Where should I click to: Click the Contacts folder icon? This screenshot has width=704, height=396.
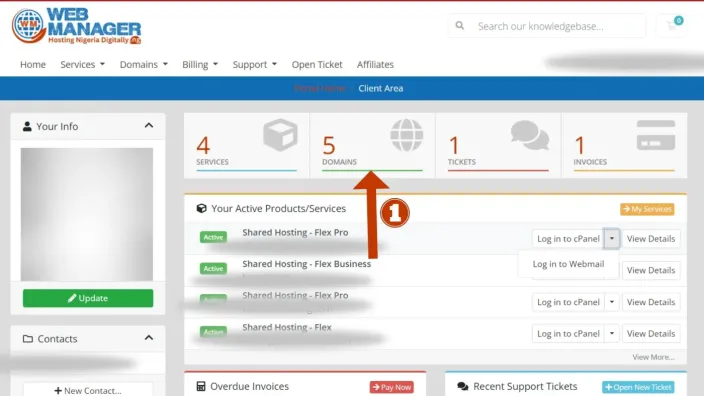pyautogui.click(x=28, y=339)
